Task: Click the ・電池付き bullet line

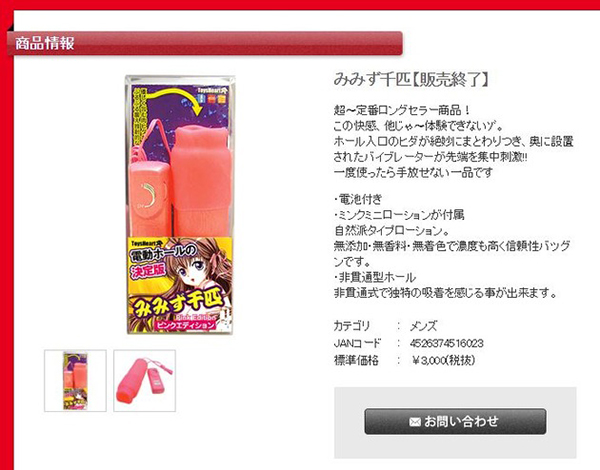Action: [358, 199]
